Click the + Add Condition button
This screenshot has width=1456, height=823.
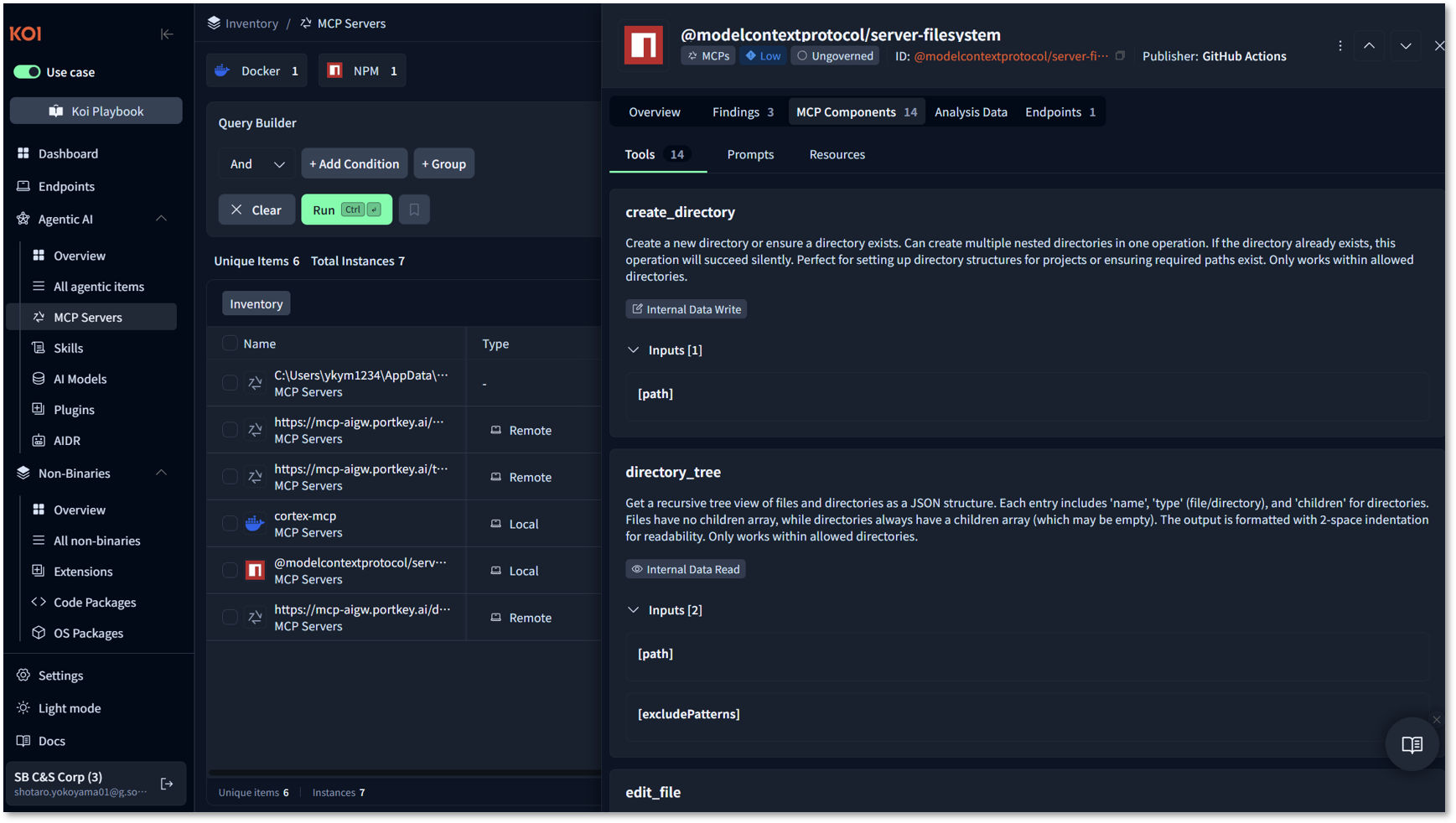pyautogui.click(x=355, y=163)
